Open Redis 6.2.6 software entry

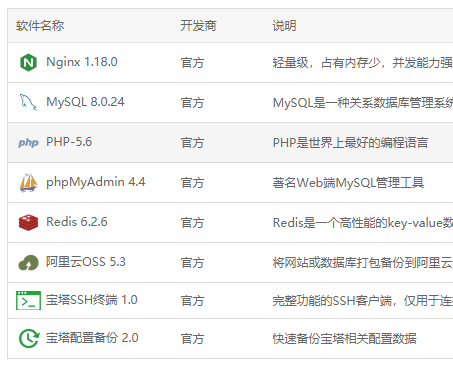tap(77, 222)
